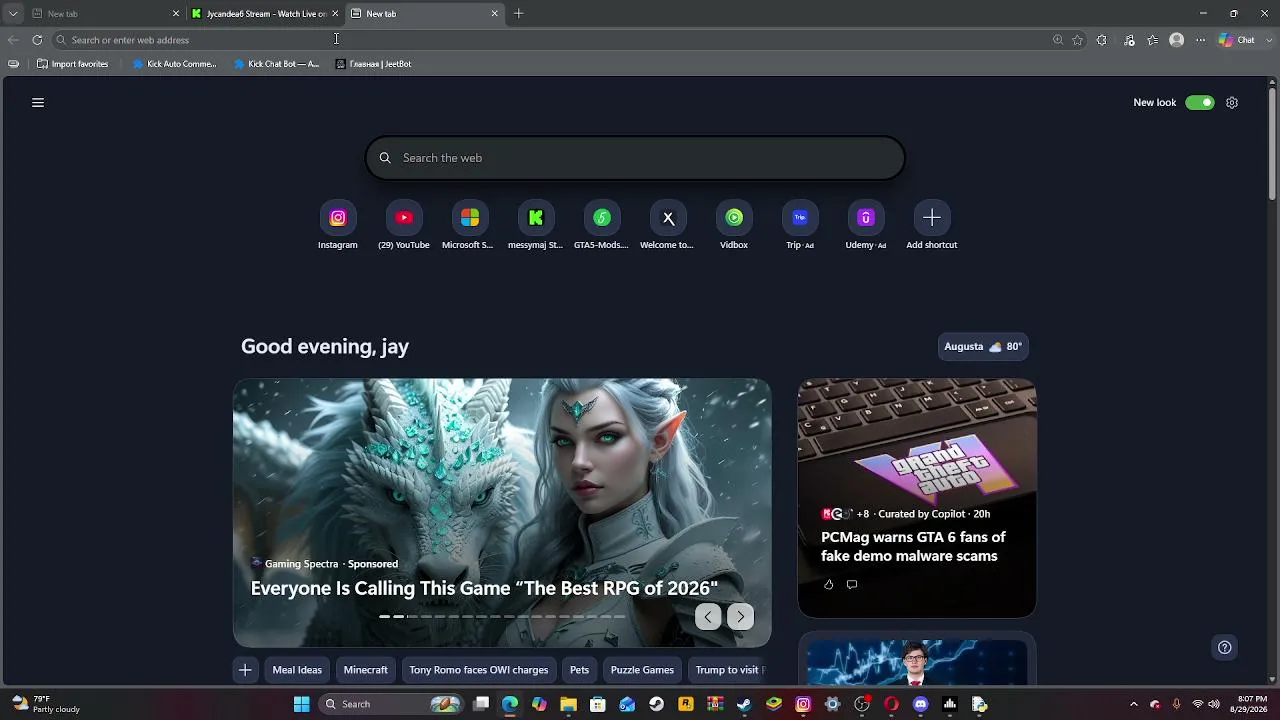The width and height of the screenshot is (1280, 720).
Task: Open the taskbar weather widget
Action: (45, 704)
